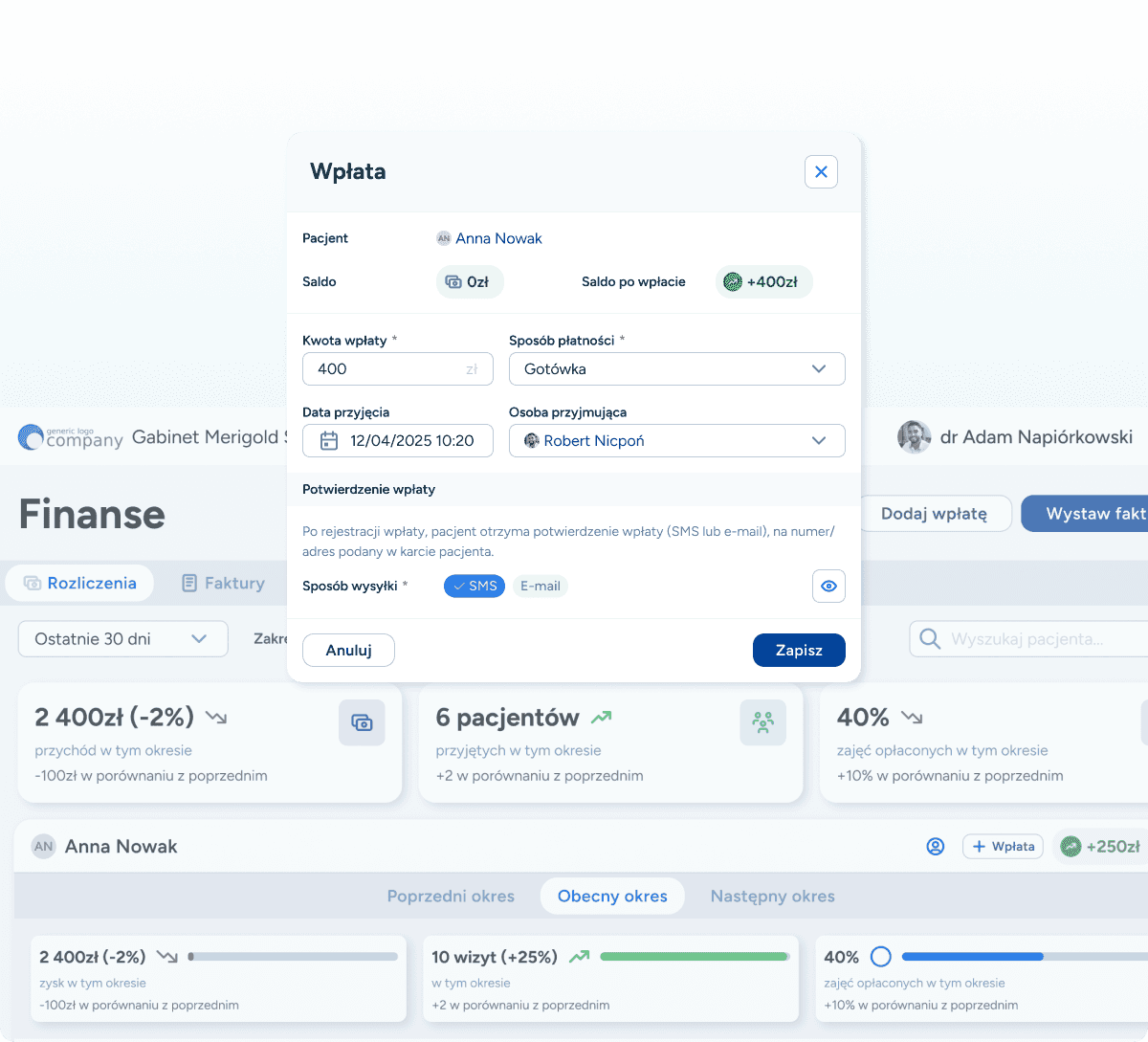Screen dimensions: 1148x1042
Task: Select E-mail as delivery method
Action: click(x=540, y=587)
